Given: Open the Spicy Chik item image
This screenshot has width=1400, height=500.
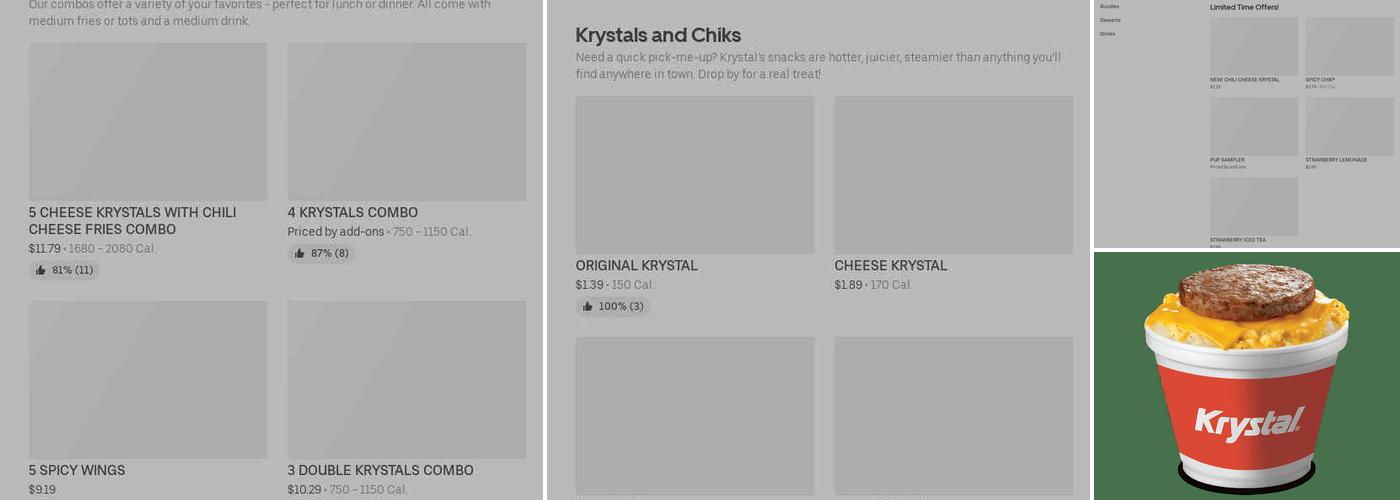Looking at the screenshot, I should (1349, 46).
